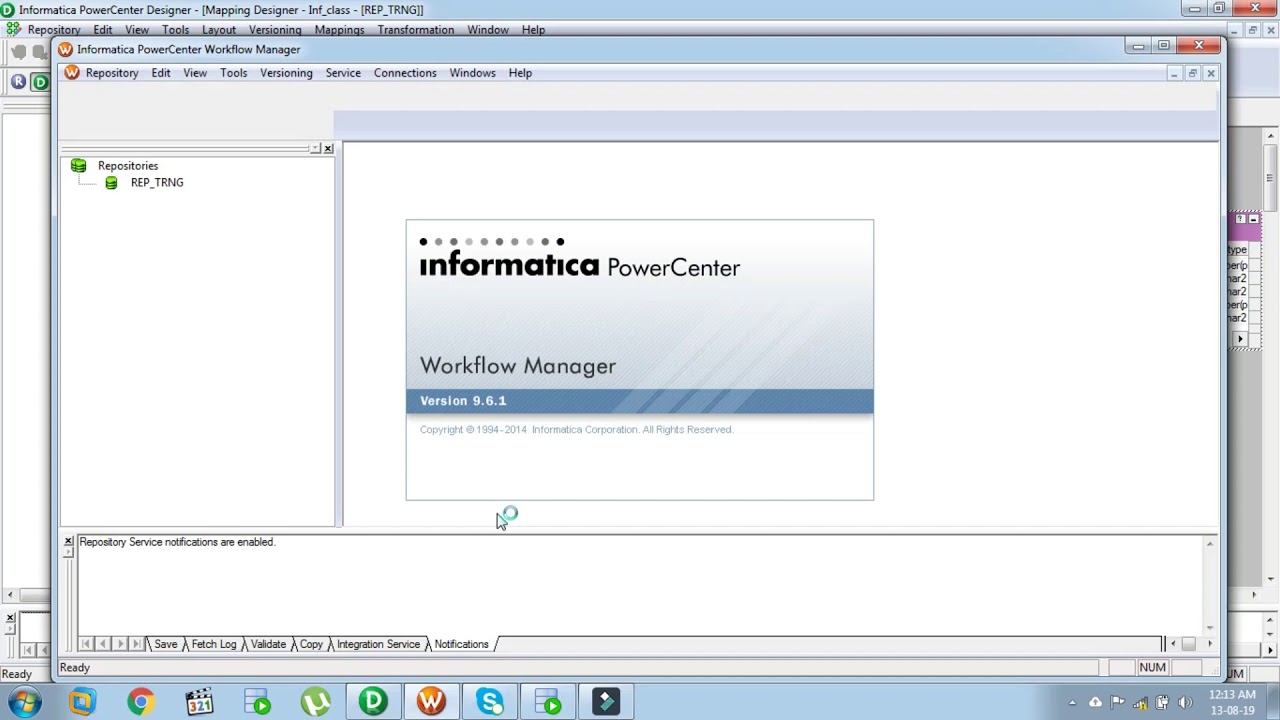The image size is (1280, 720).
Task: Open Workflow Manager Help menu
Action: [520, 73]
